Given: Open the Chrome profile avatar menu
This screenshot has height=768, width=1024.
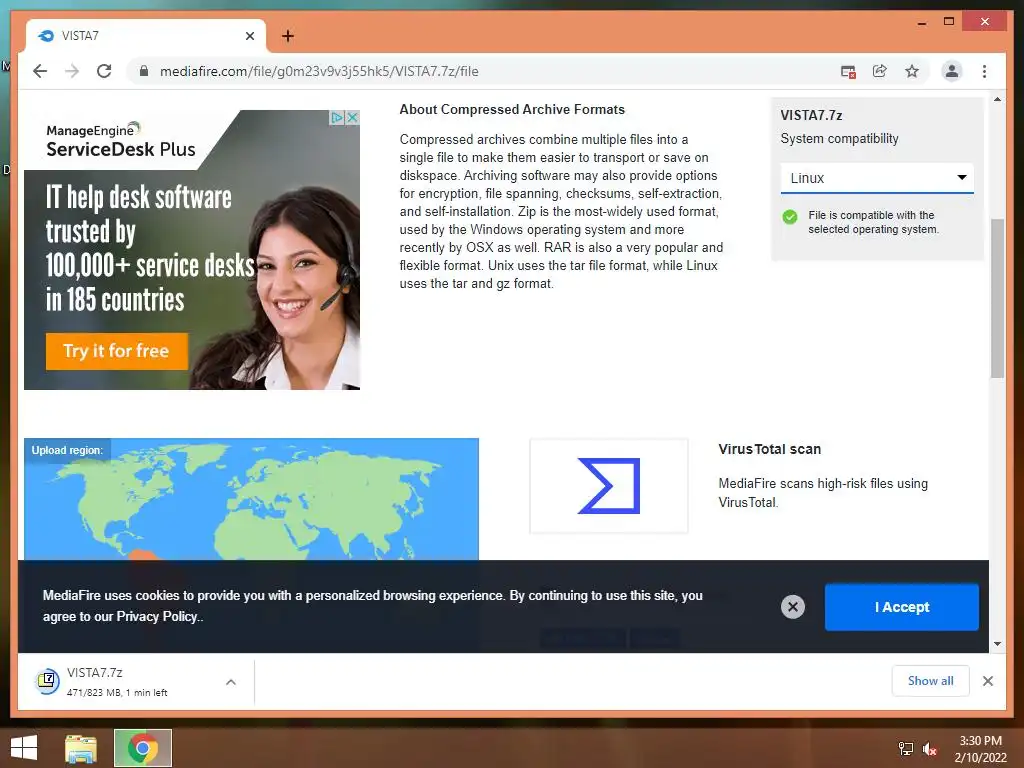Looking at the screenshot, I should (952, 71).
